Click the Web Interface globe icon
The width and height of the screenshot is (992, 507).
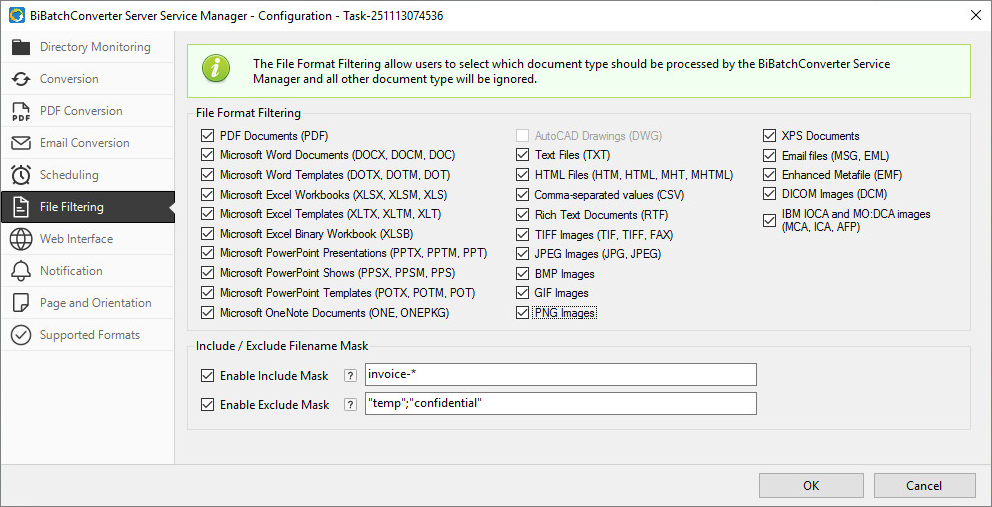pyautogui.click(x=21, y=239)
